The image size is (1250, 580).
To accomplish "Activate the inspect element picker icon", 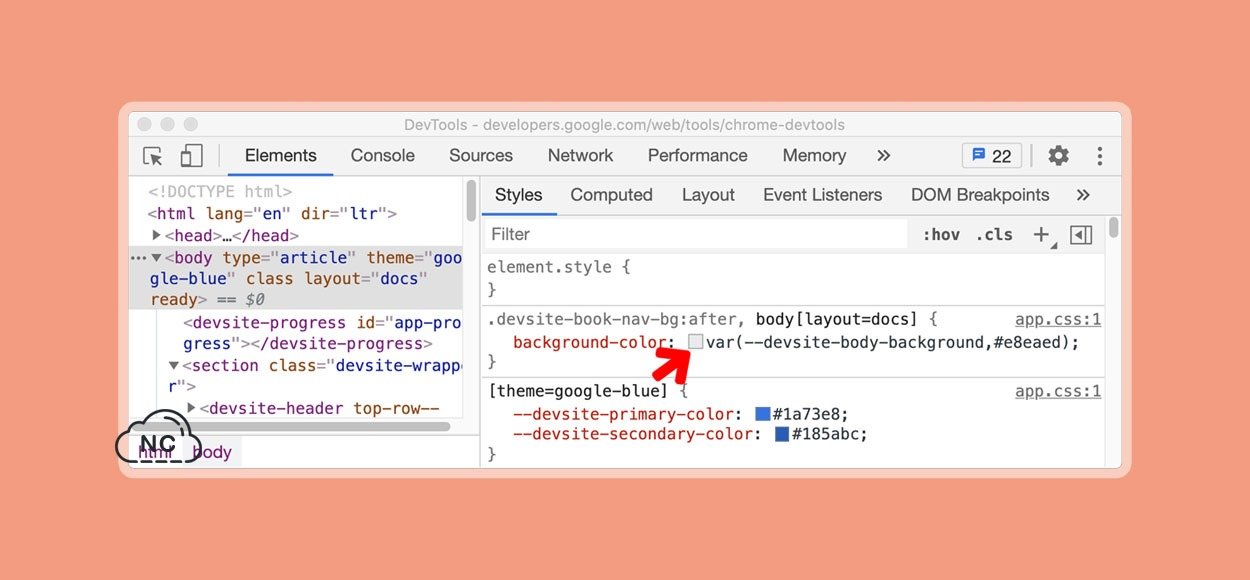I will click(153, 156).
